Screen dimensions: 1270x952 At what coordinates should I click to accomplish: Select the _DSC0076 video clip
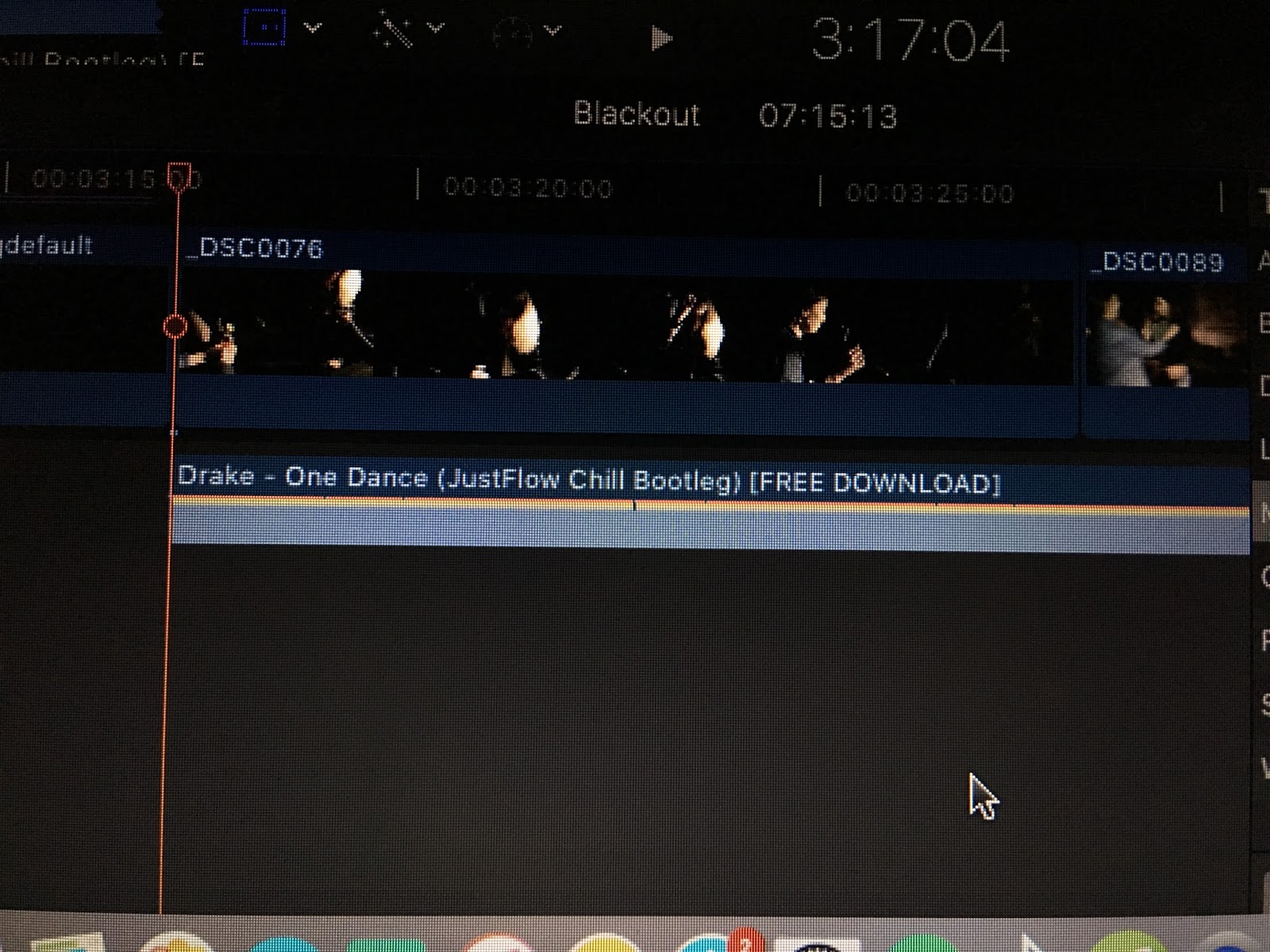point(627,335)
